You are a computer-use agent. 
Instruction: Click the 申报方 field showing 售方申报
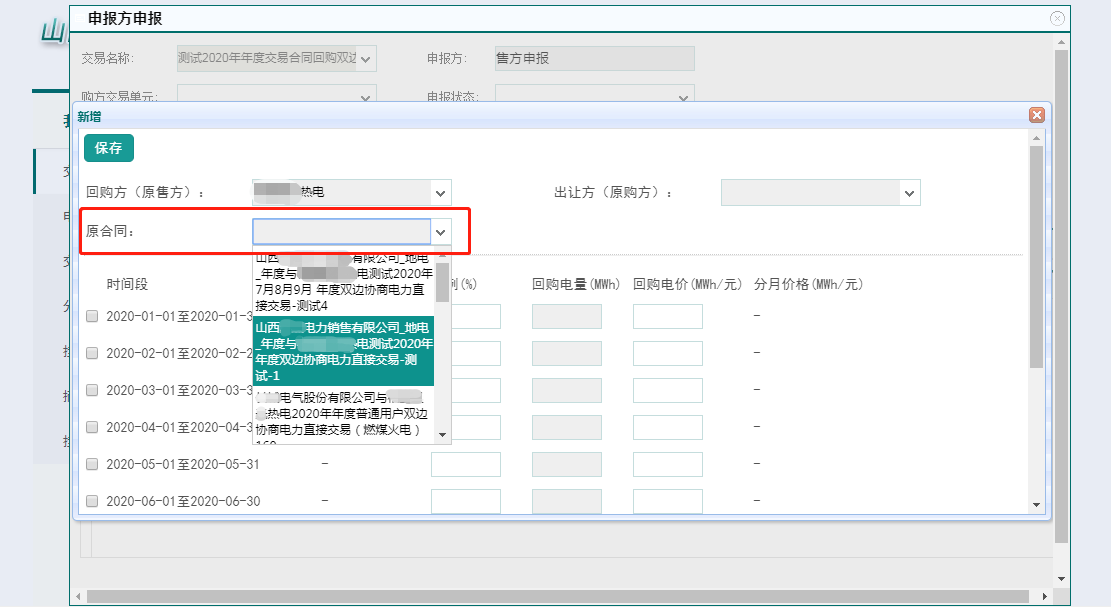594,59
